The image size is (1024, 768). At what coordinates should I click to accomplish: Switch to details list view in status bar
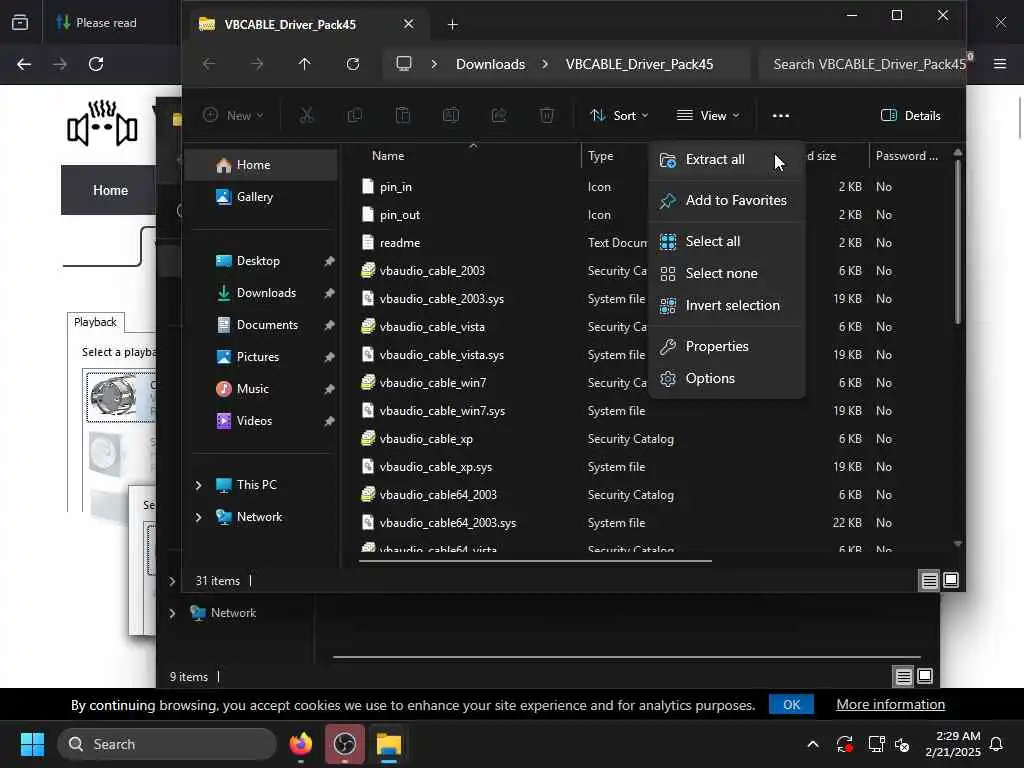tap(929, 581)
